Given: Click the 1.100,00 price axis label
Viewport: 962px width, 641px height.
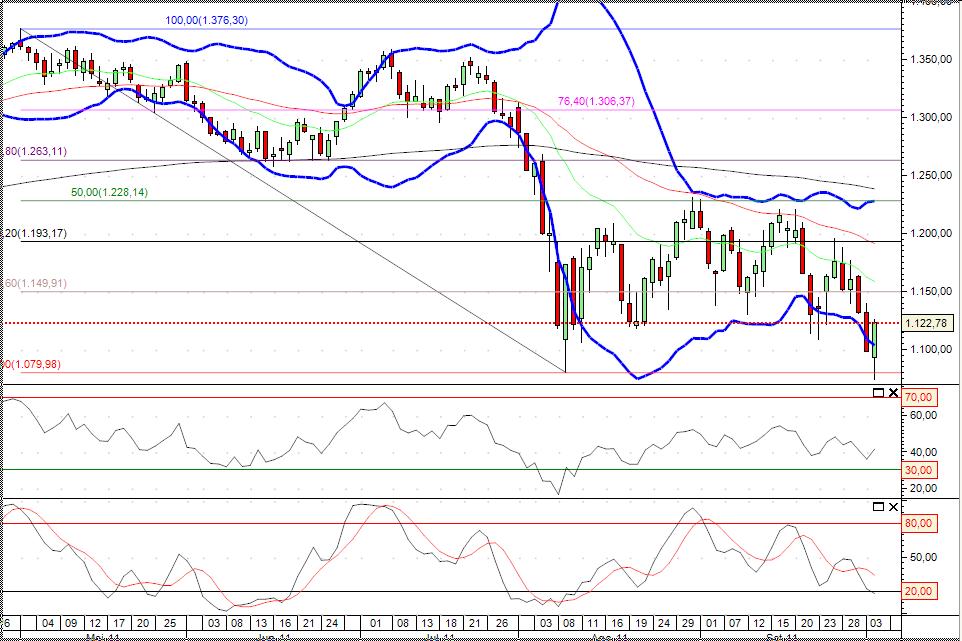Looking at the screenshot, I should pos(931,349).
